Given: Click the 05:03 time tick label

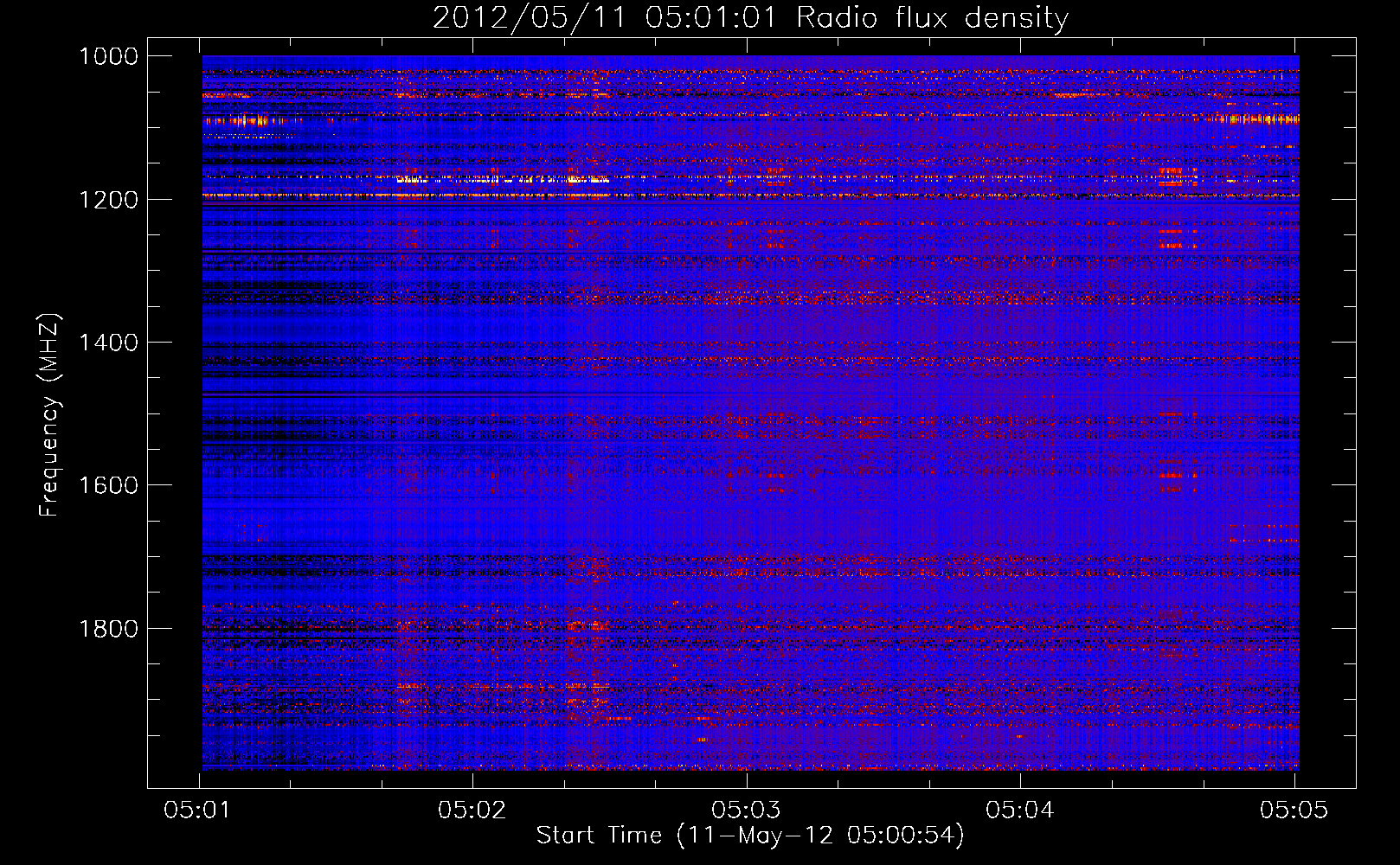Looking at the screenshot, I should click(746, 810).
